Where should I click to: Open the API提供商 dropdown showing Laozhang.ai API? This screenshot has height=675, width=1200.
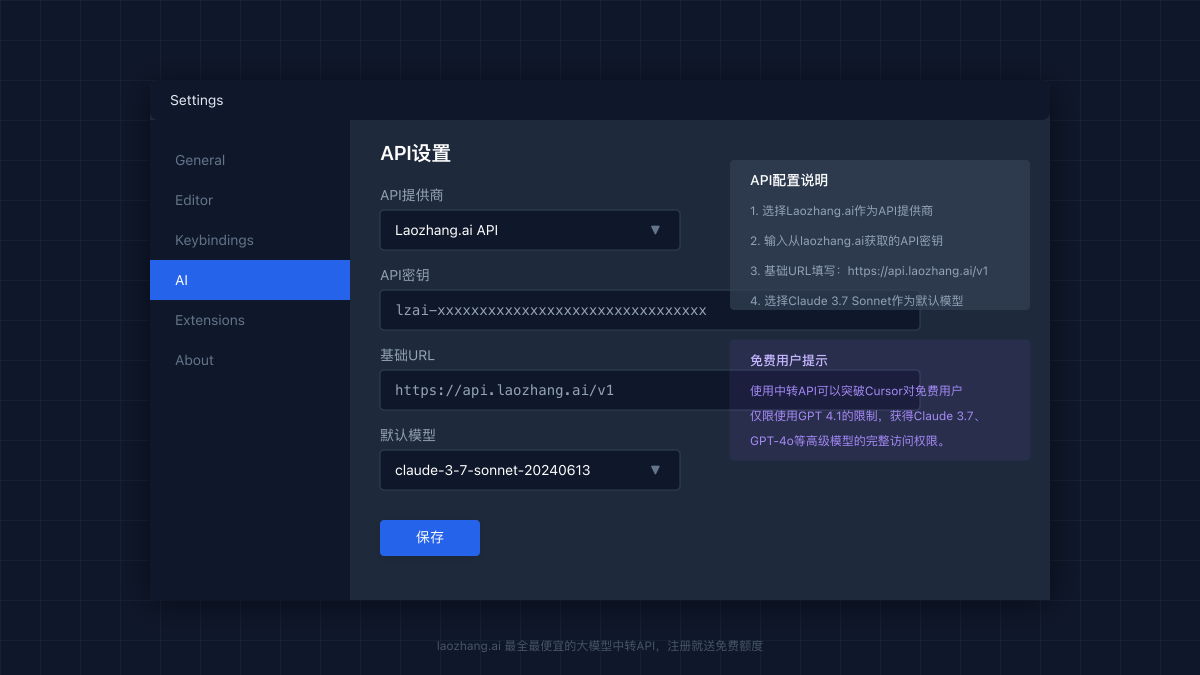pos(530,230)
